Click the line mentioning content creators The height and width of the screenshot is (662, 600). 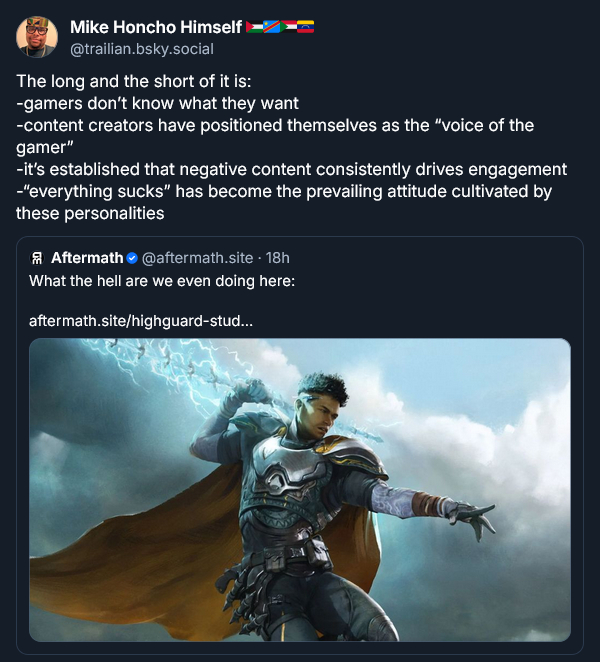pyautogui.click(x=275, y=125)
